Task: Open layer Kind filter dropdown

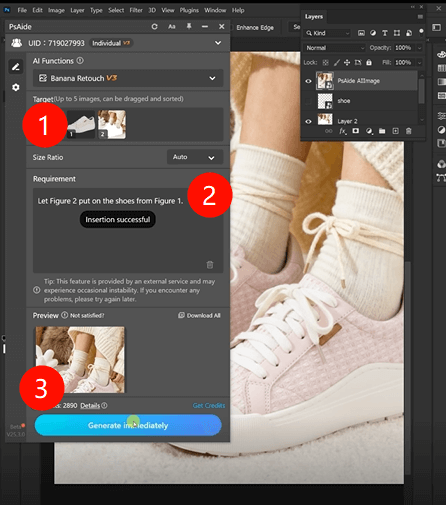Action: 327,33
